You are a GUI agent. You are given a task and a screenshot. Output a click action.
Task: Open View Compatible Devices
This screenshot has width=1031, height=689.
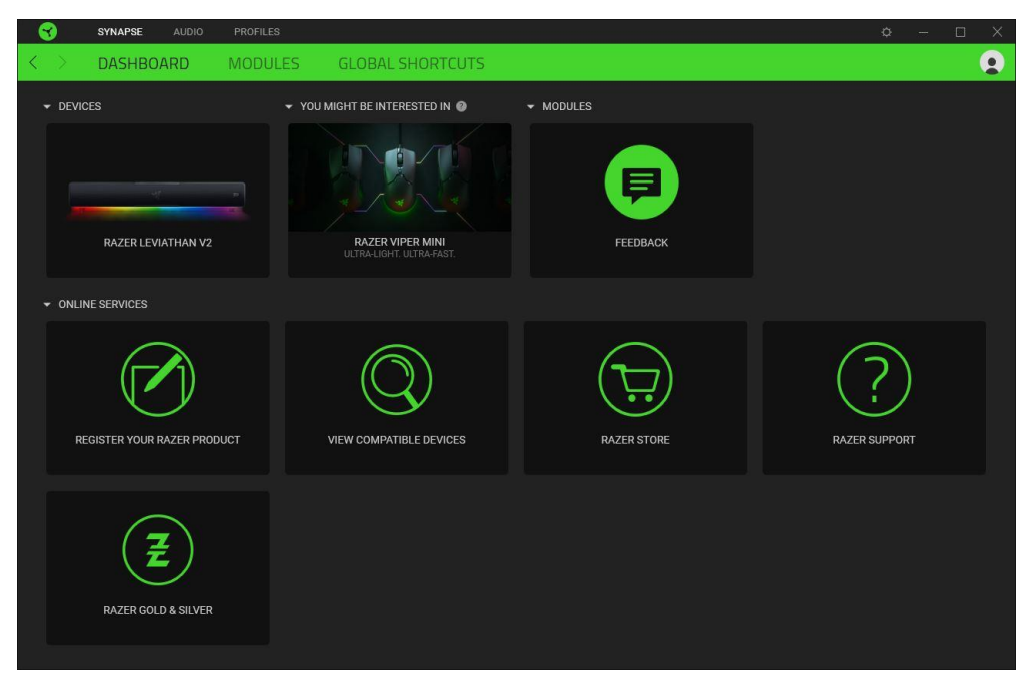(397, 395)
